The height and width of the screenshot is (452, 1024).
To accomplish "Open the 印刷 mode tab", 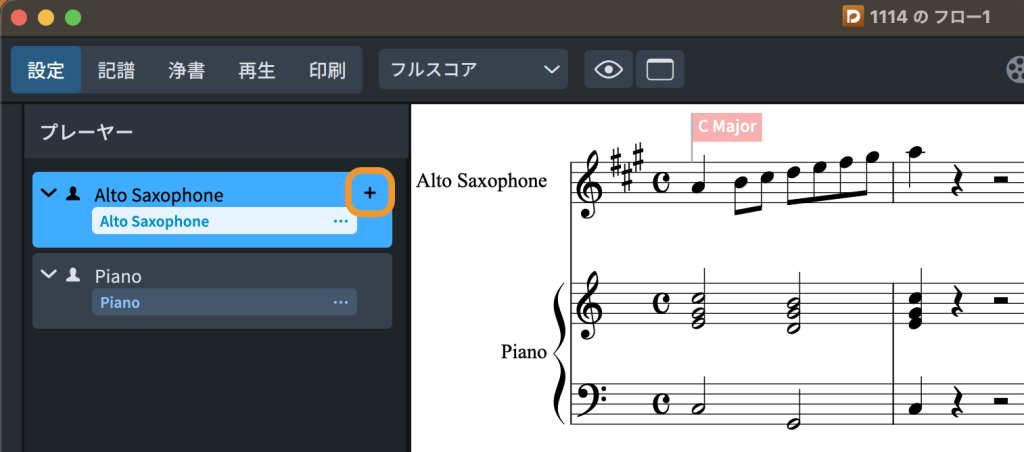I will coord(326,70).
